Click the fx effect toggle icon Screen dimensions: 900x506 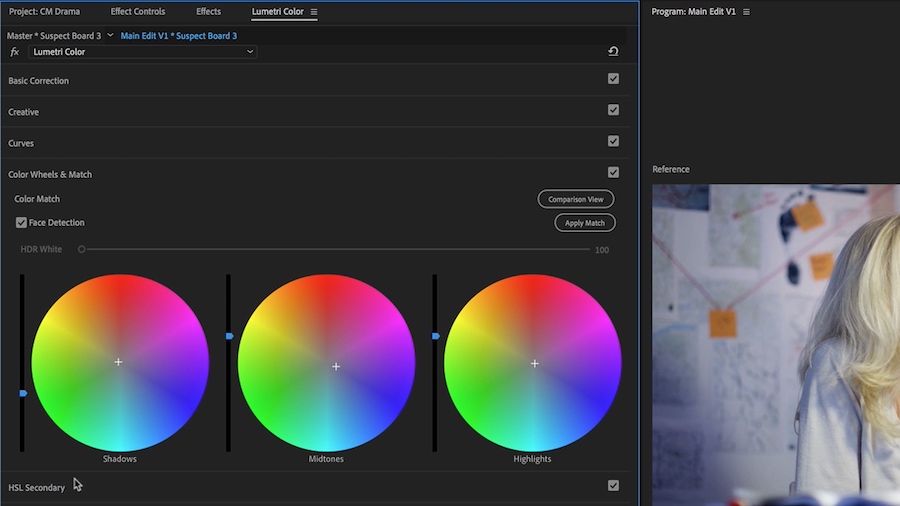[15, 52]
